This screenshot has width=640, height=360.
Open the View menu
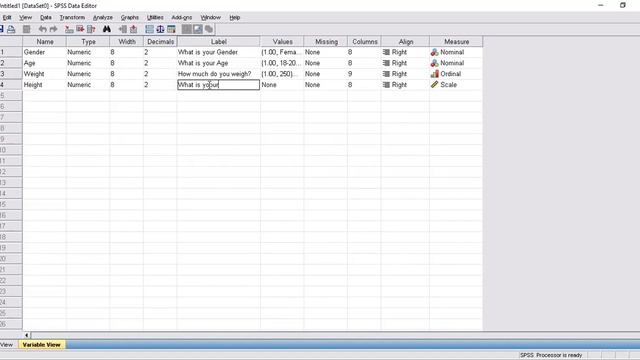point(25,18)
